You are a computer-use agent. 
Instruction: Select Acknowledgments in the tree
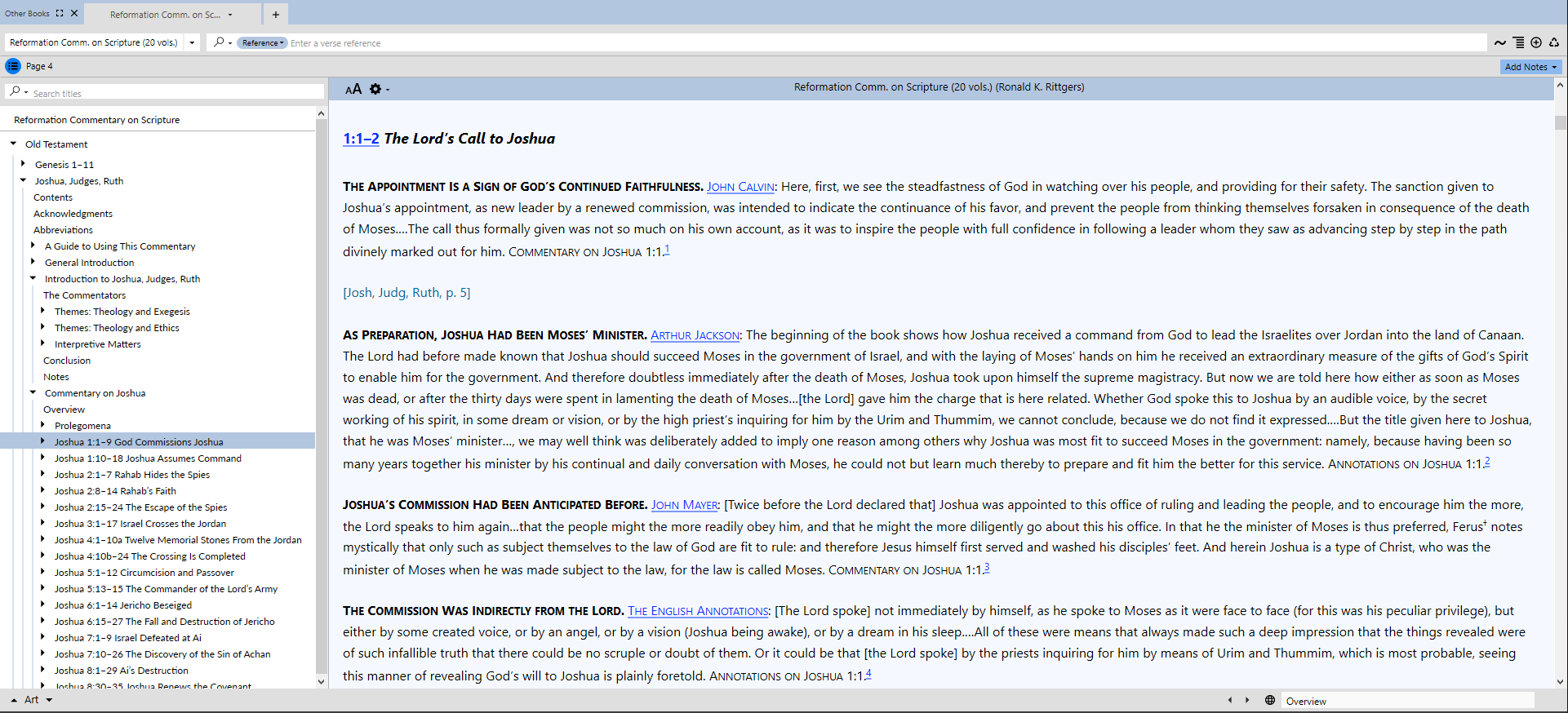[x=73, y=214]
